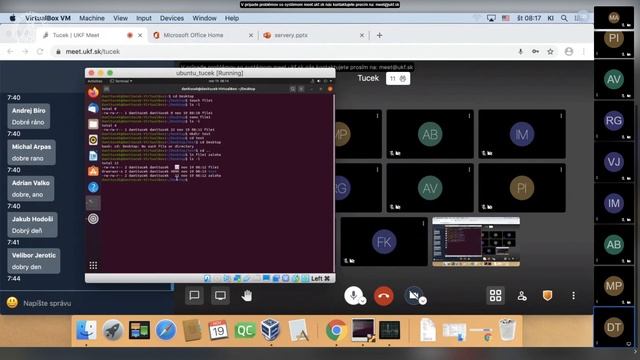Open the View menu in VirtualBox menu bar
The image size is (640, 360).
[x=120, y=18]
